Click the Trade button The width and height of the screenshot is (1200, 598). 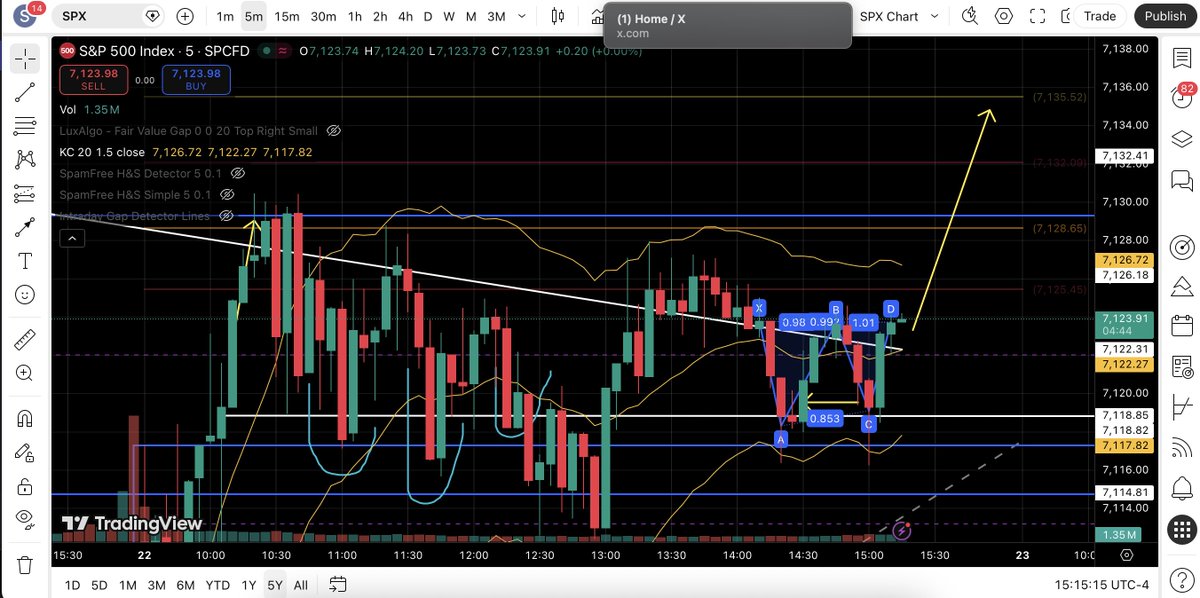(x=1100, y=16)
